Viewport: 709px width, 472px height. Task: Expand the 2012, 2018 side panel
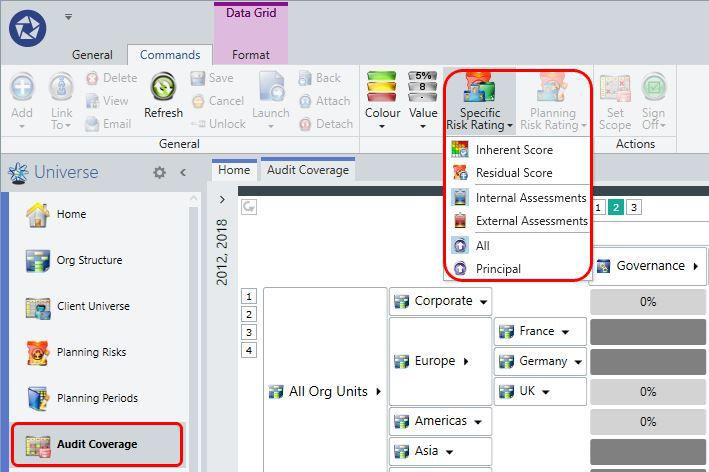(222, 199)
